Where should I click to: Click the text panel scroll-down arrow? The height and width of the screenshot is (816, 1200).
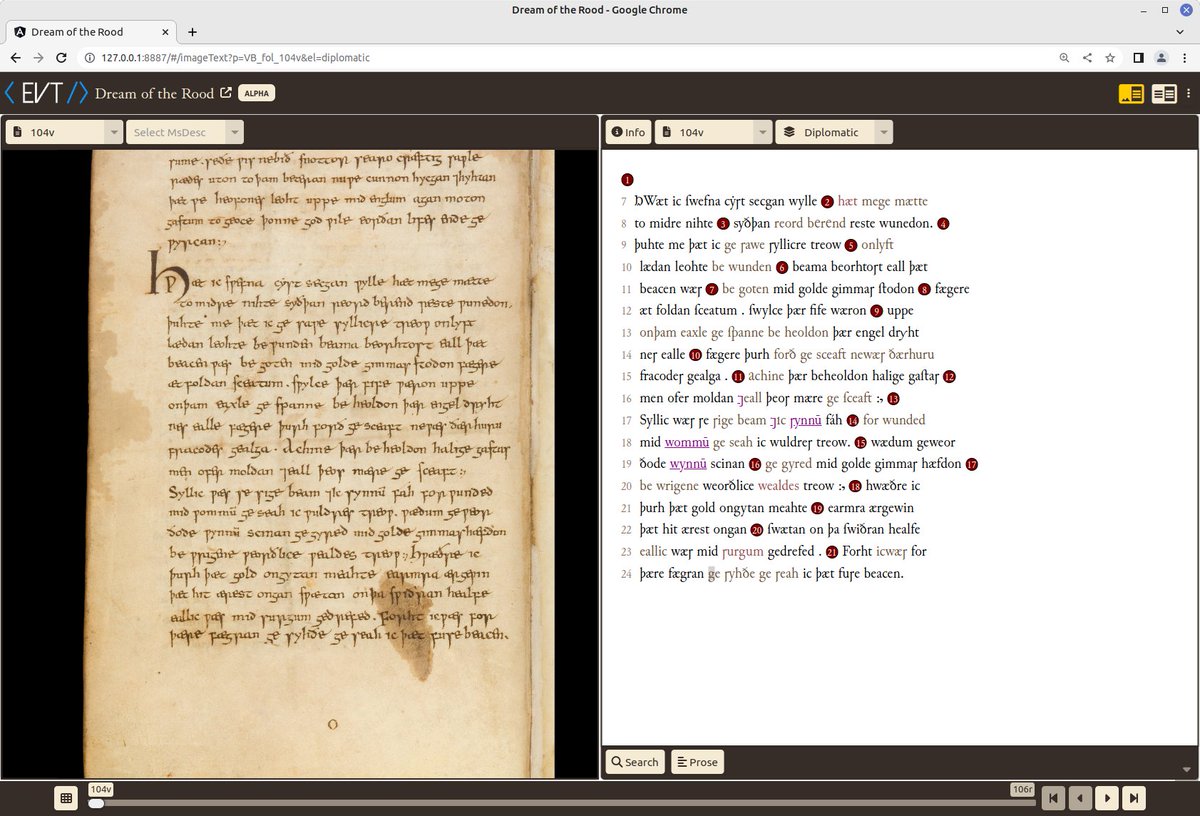coord(1187,769)
